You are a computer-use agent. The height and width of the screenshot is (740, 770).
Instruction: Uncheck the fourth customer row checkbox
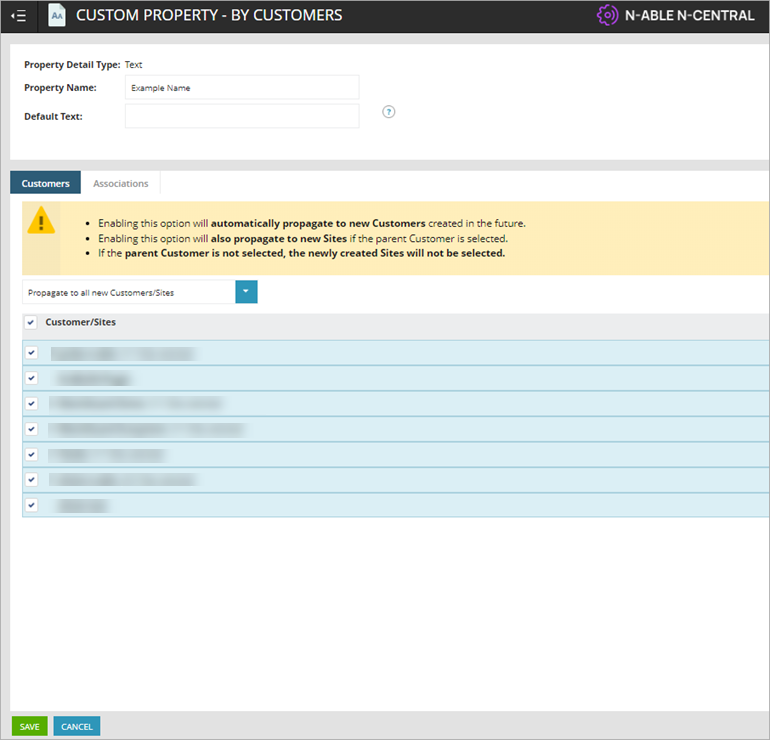click(32, 429)
